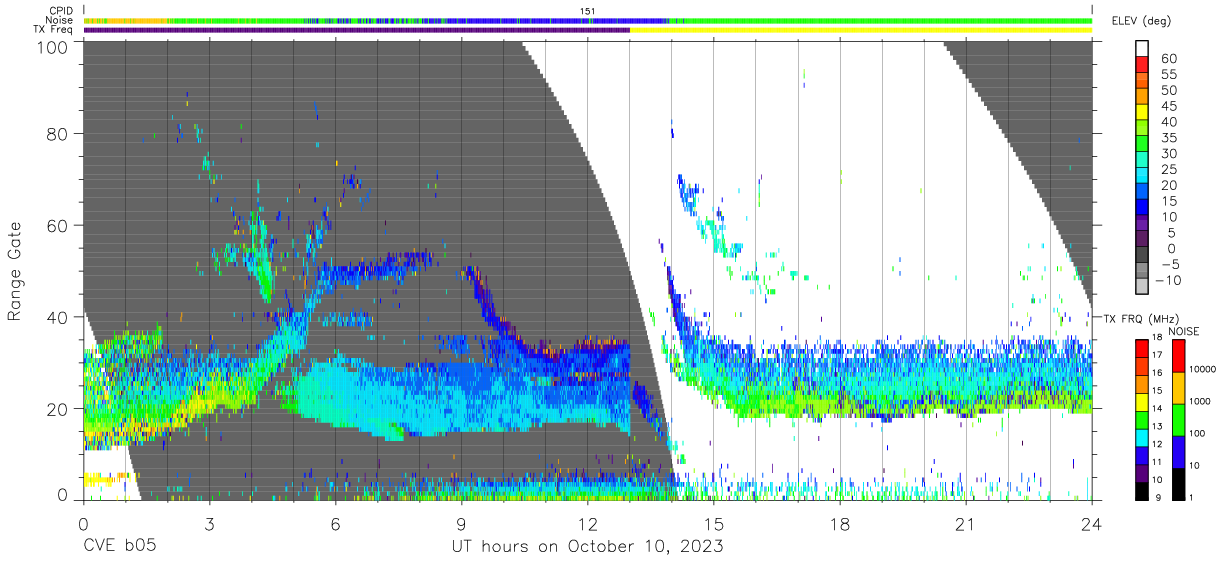The width and height of the screenshot is (1228, 567).
Task: Click the CPID value "151"
Action: point(588,11)
